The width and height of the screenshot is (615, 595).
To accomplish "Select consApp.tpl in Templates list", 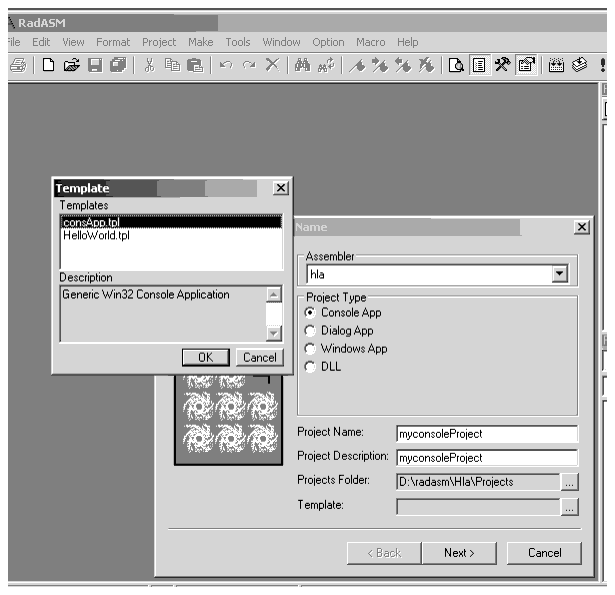I will (171, 222).
